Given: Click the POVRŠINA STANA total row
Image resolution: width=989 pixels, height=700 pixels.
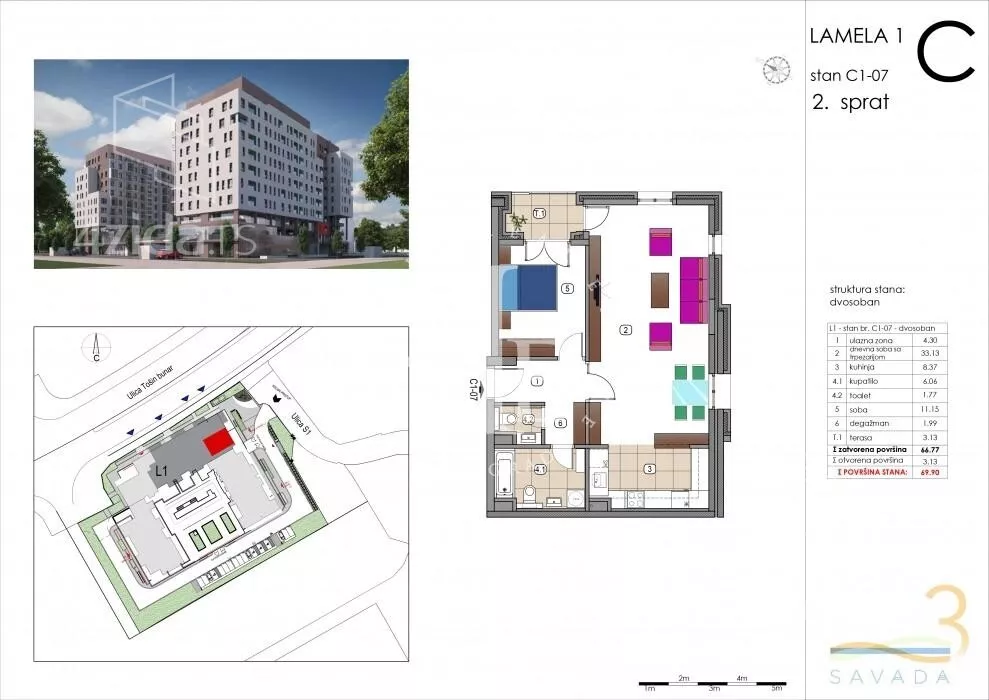Looking at the screenshot, I should coord(886,469).
